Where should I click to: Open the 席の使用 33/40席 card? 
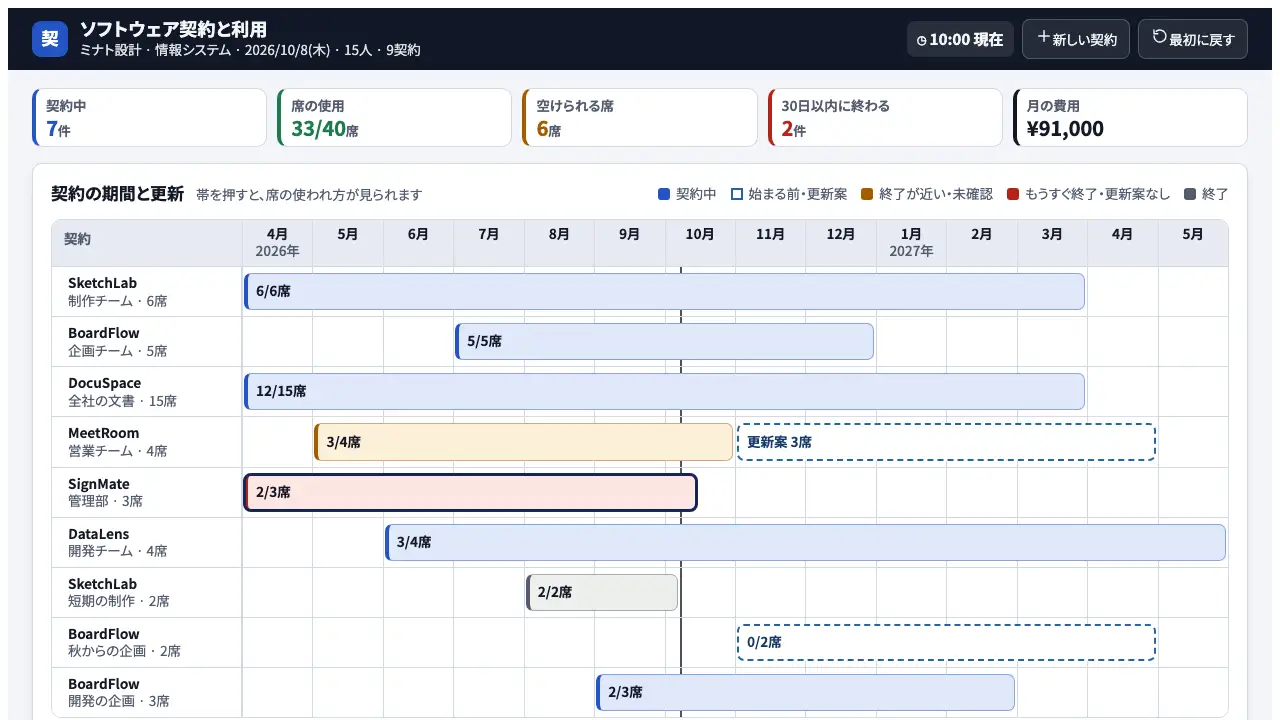pos(394,118)
